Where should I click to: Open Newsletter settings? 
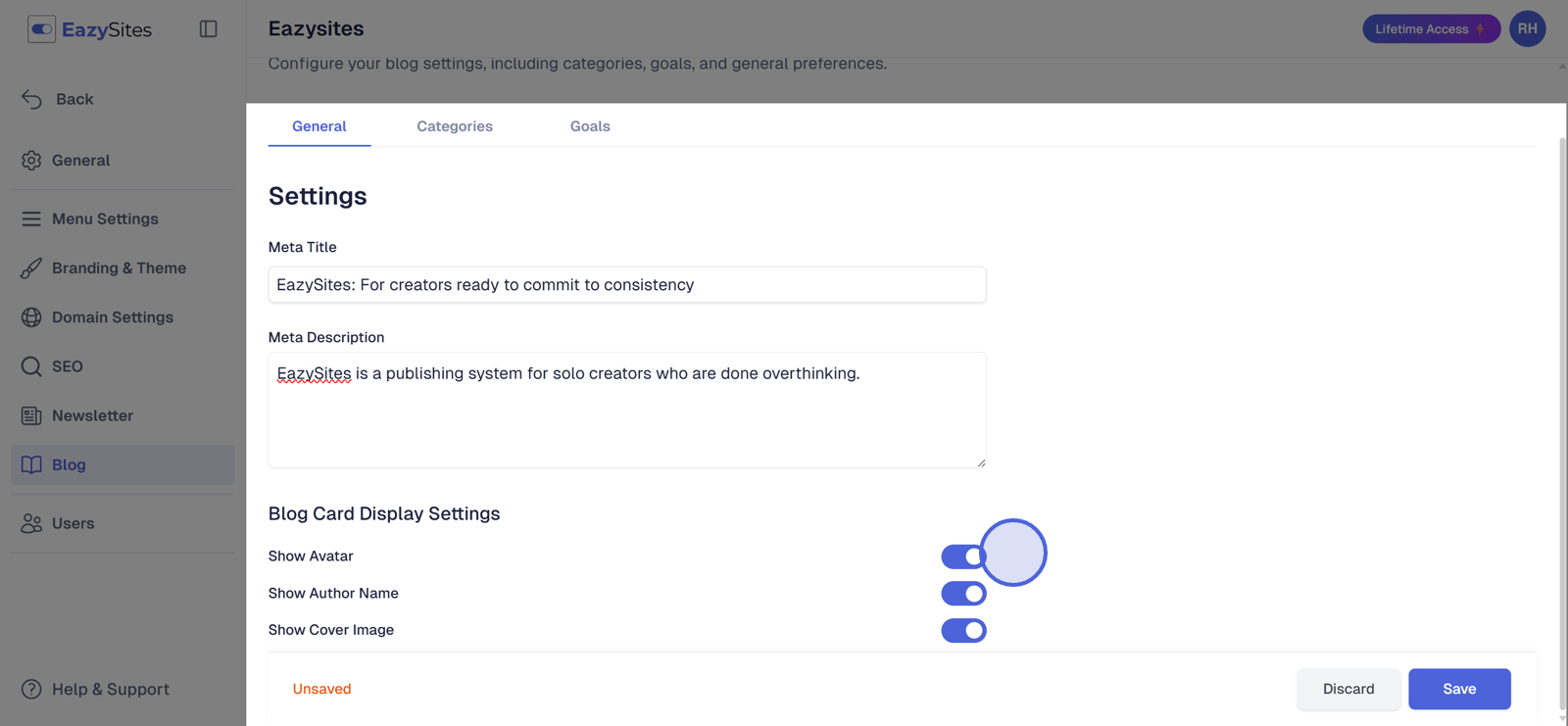pos(122,415)
